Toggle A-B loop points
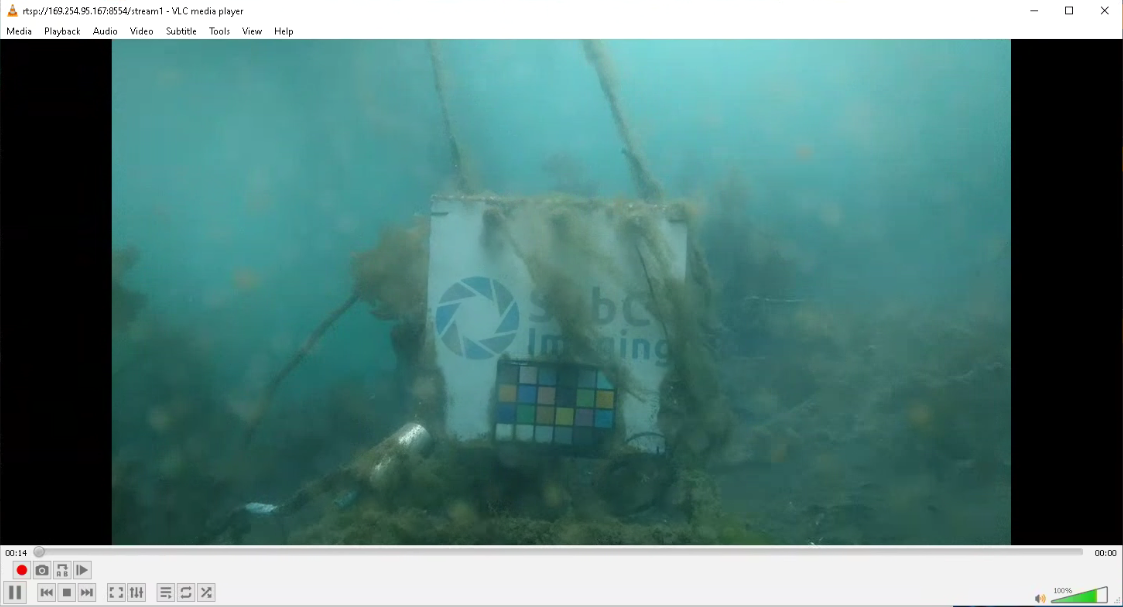1123x607 pixels. [62, 570]
